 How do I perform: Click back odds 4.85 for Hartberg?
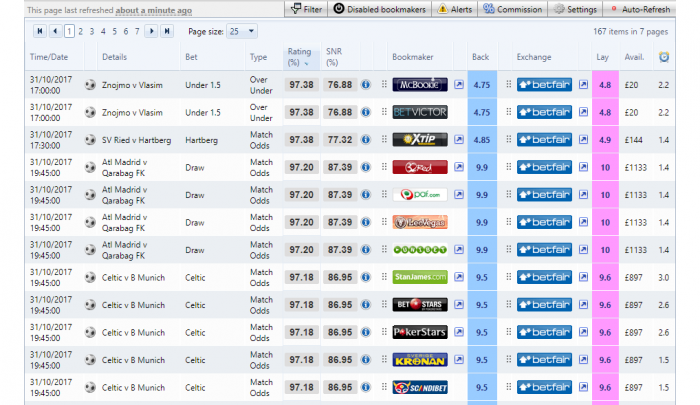tap(482, 140)
